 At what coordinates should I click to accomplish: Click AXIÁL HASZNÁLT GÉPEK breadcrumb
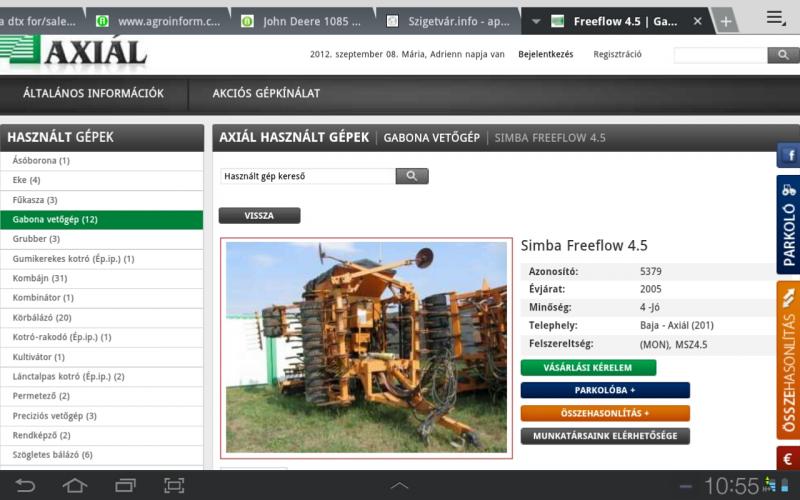pos(294,137)
